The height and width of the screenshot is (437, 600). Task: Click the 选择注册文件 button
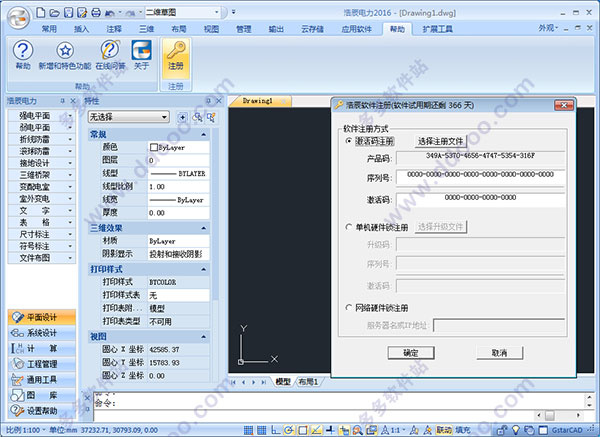pos(440,141)
